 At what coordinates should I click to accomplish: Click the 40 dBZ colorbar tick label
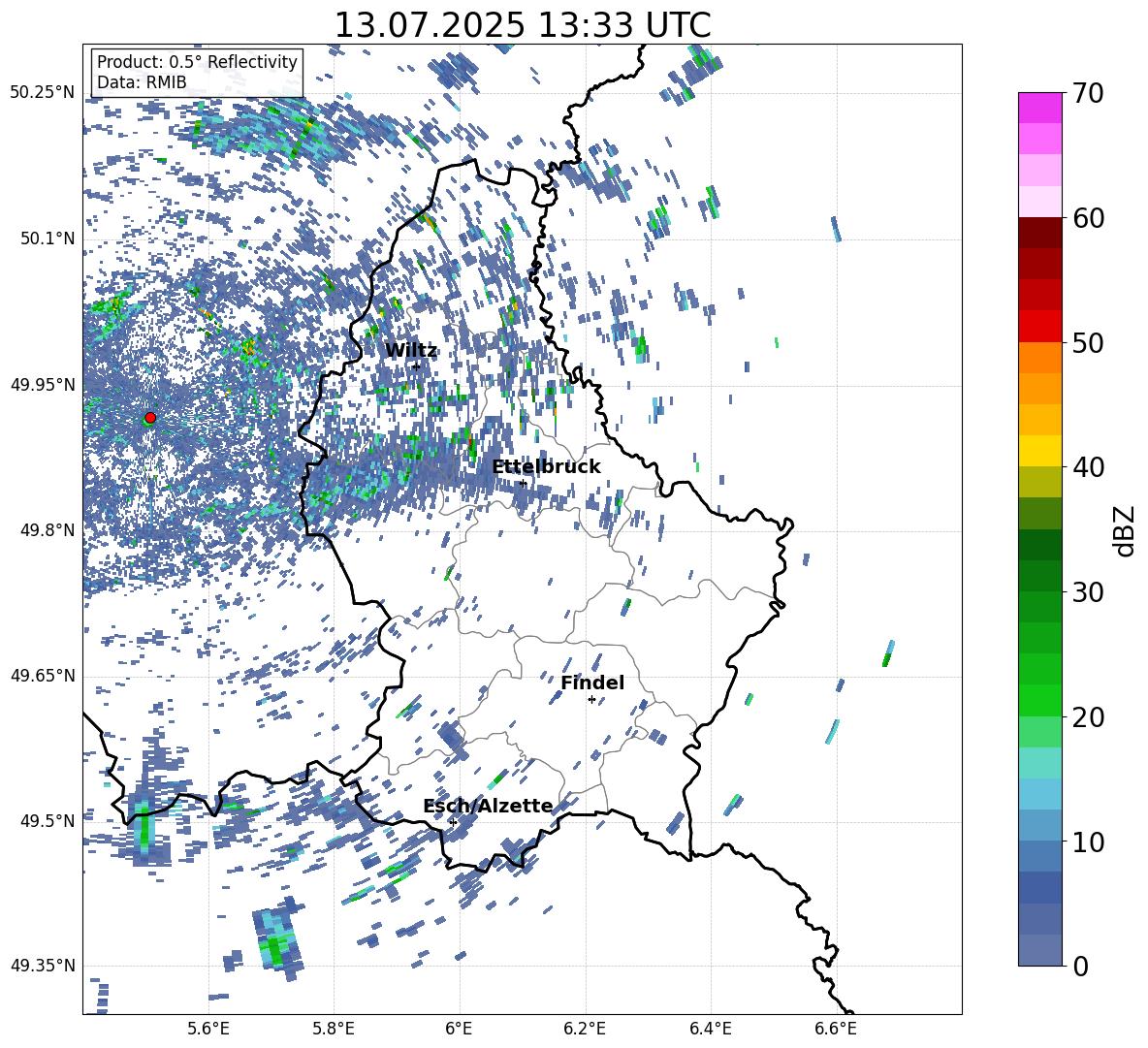[1088, 467]
